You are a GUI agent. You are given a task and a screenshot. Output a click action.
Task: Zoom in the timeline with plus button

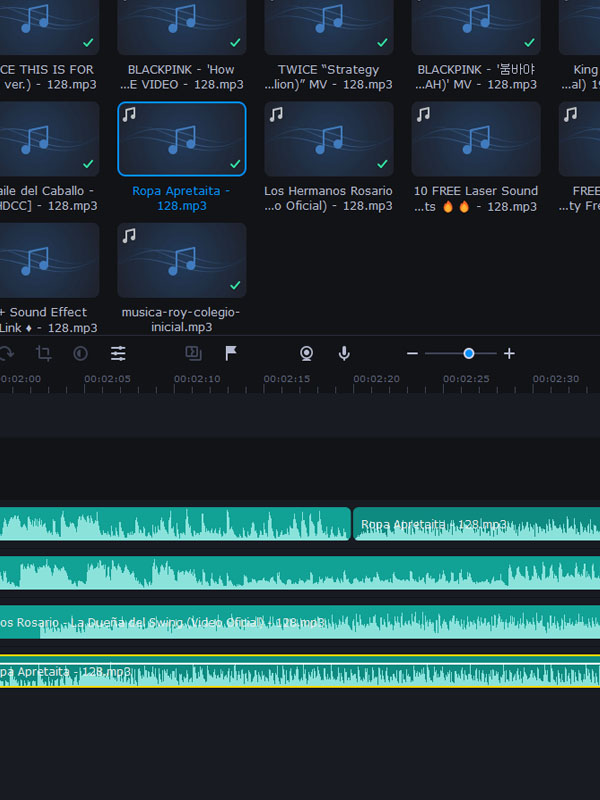tap(509, 353)
